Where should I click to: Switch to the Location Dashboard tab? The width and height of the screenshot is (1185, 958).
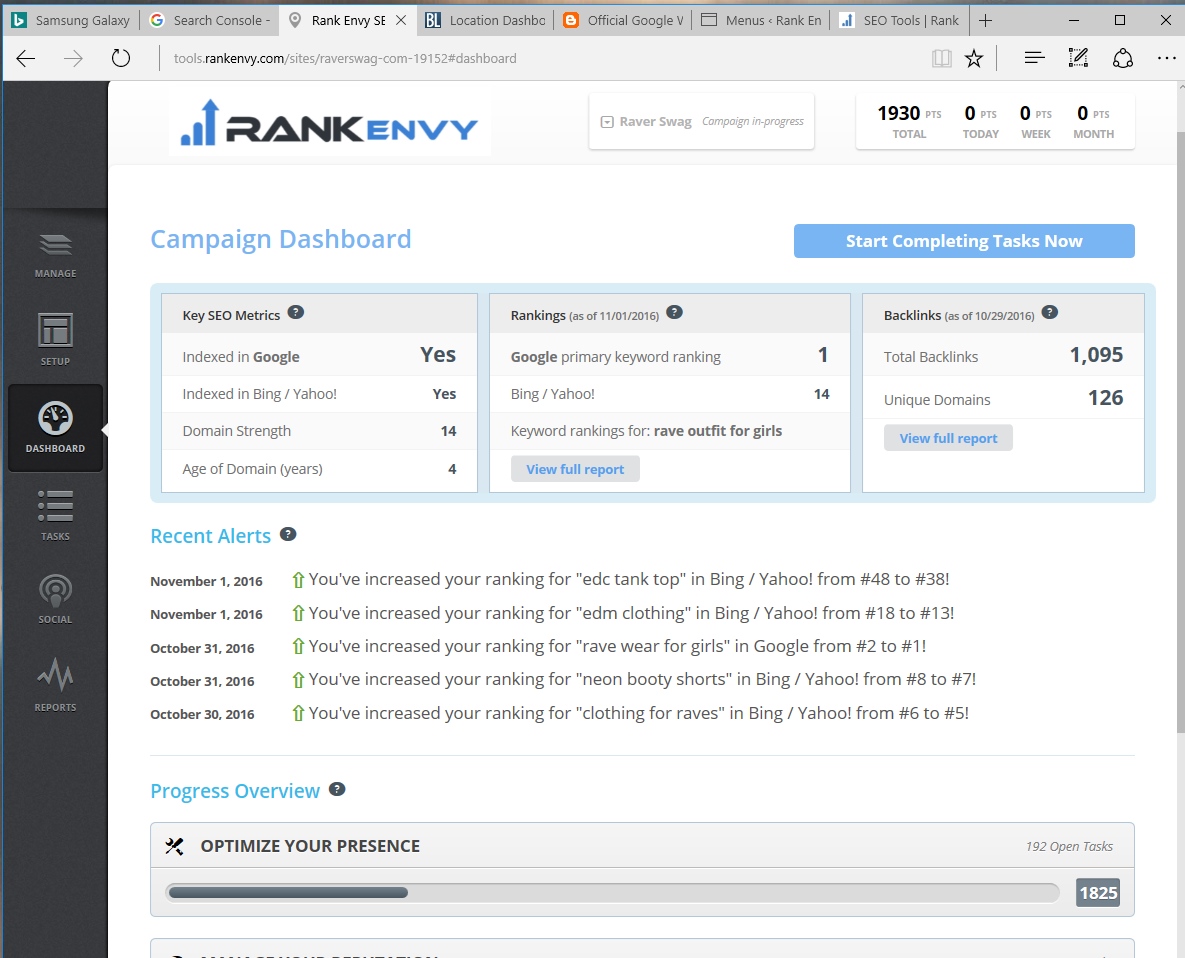(484, 20)
